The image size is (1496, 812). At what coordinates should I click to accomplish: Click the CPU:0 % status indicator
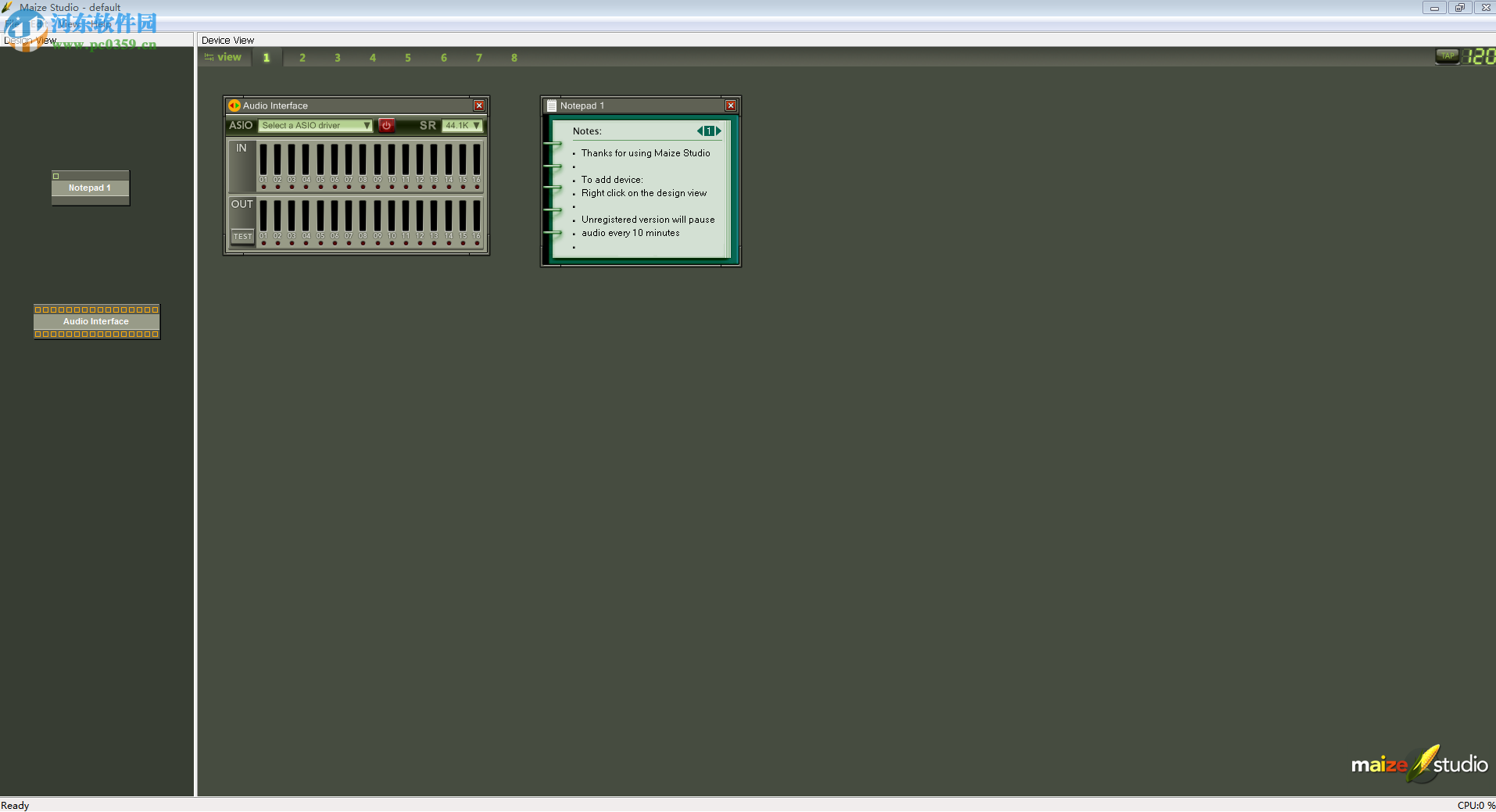pos(1476,805)
